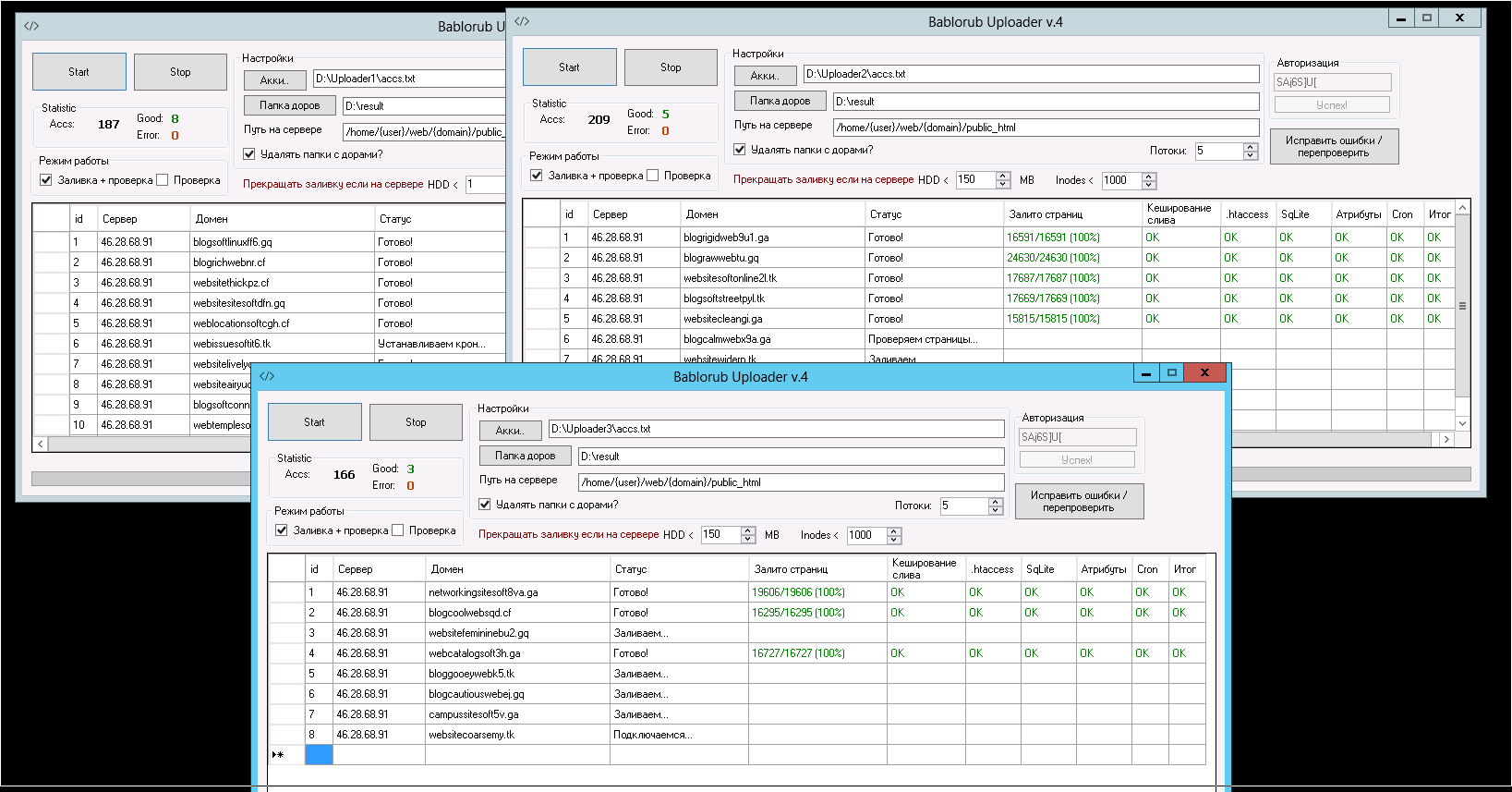Toggle Удалять папки с дорами in Uploader1
1512x792 pixels.
tap(249, 154)
